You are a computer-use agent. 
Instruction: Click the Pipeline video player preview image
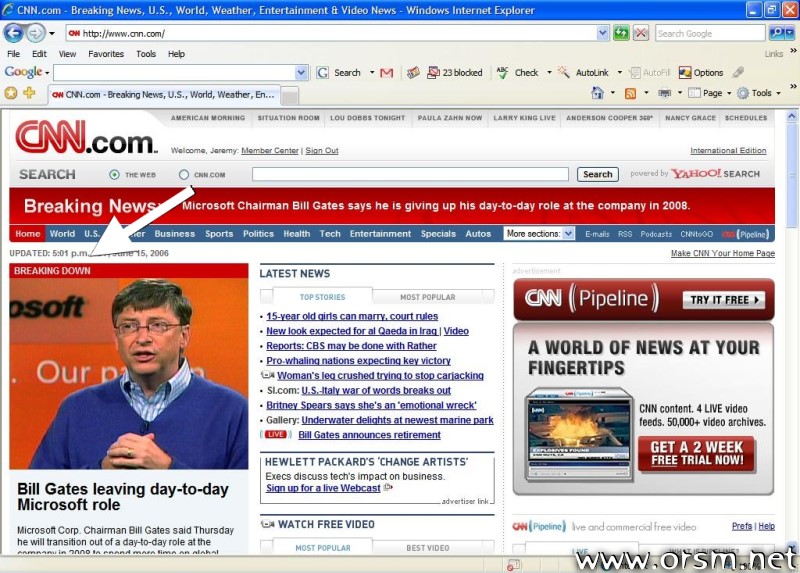point(579,434)
